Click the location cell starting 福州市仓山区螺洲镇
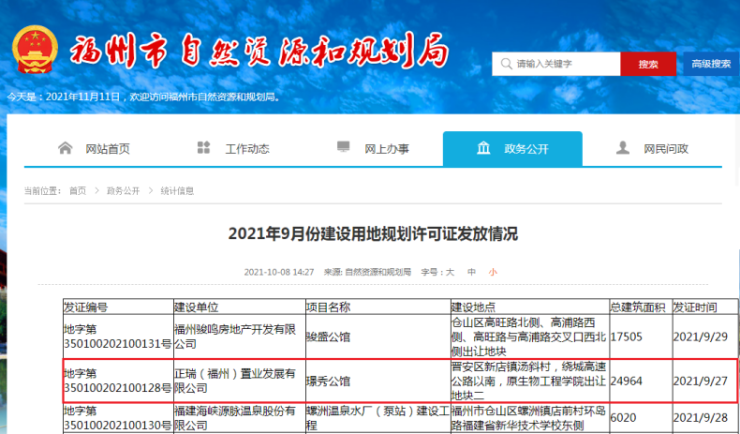The image size is (740, 434). (x=528, y=418)
